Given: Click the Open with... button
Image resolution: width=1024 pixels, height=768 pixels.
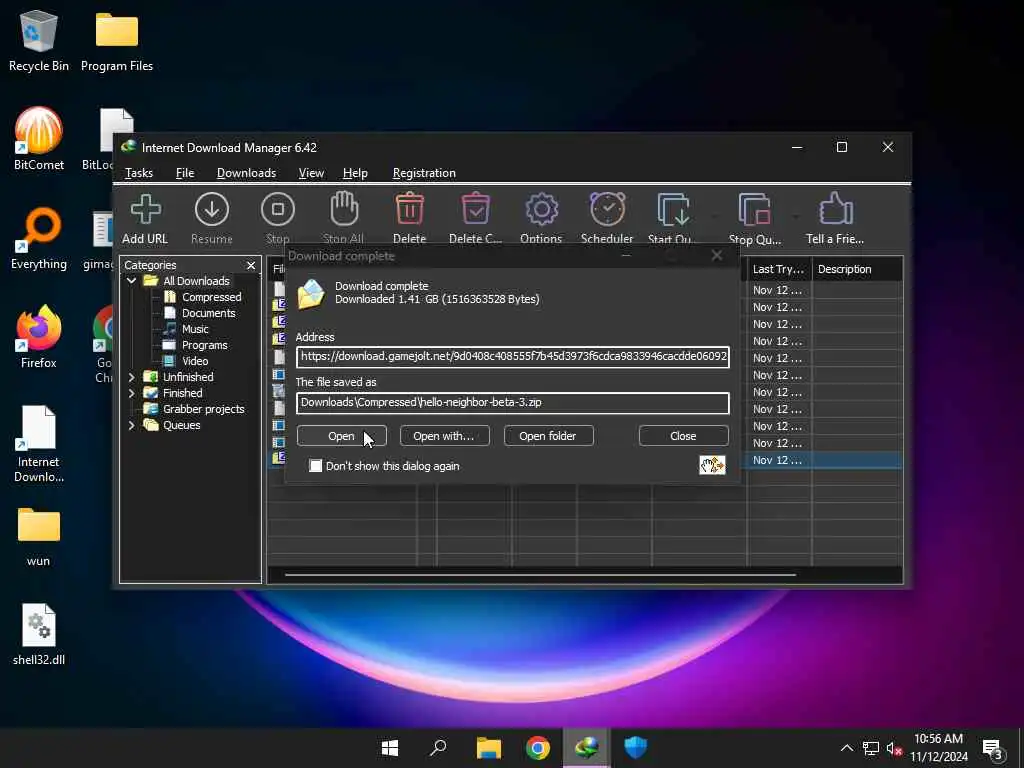Looking at the screenshot, I should click(x=444, y=436).
